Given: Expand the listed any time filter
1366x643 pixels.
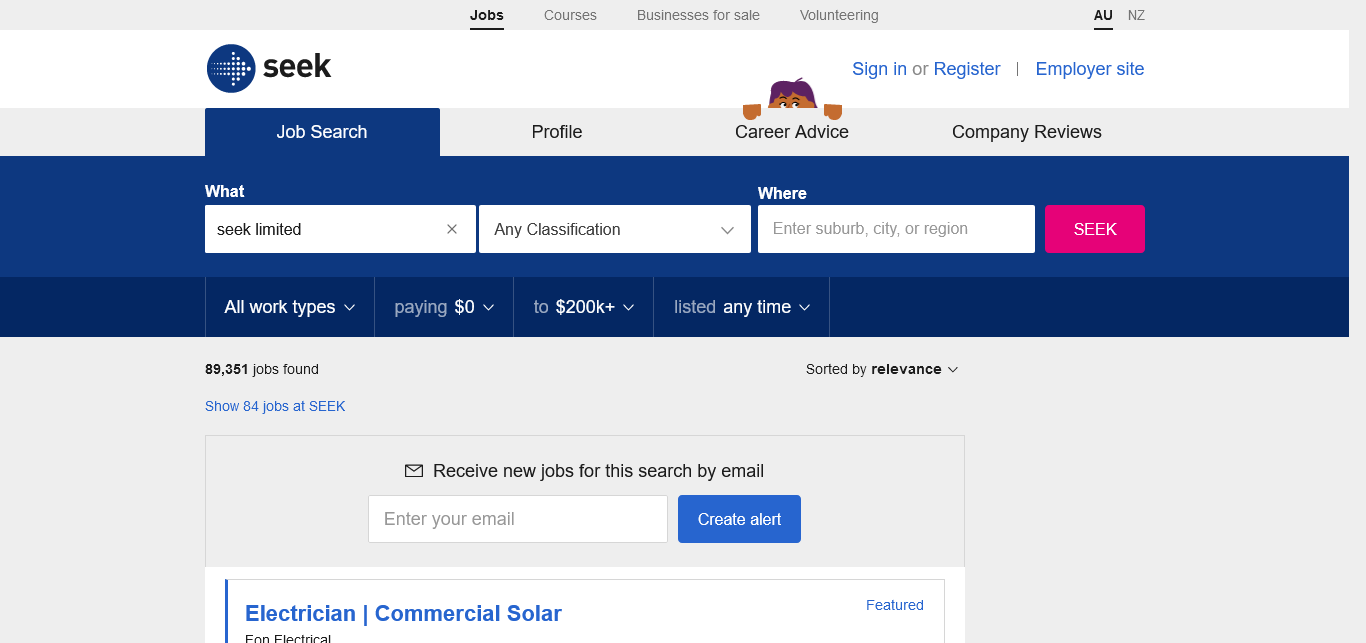Looking at the screenshot, I should (741, 307).
